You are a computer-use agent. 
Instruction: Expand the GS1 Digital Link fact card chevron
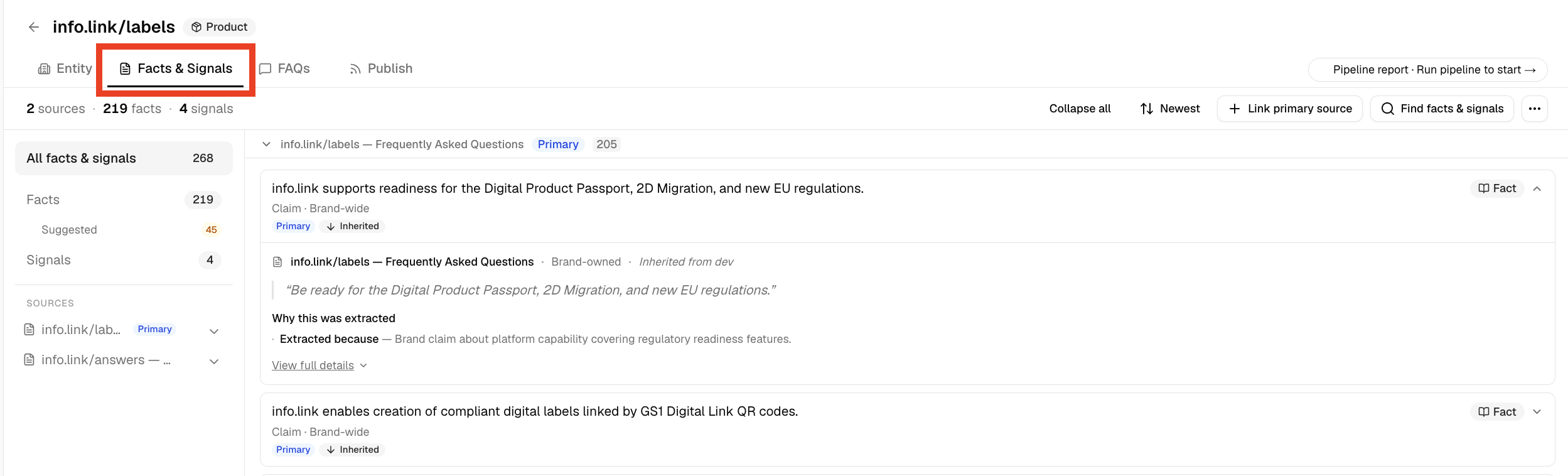click(x=1537, y=412)
